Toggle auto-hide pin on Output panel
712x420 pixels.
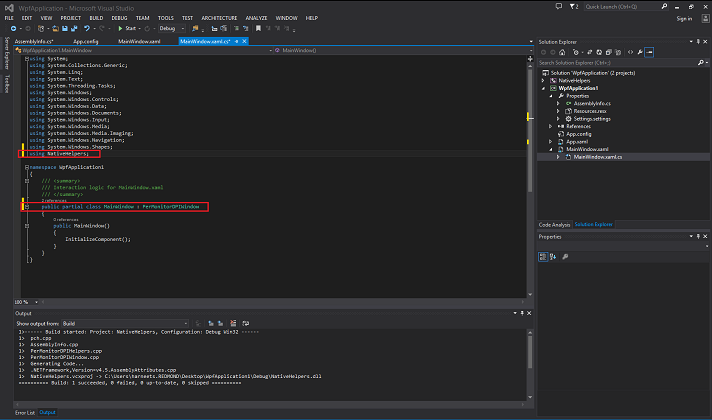point(522,313)
